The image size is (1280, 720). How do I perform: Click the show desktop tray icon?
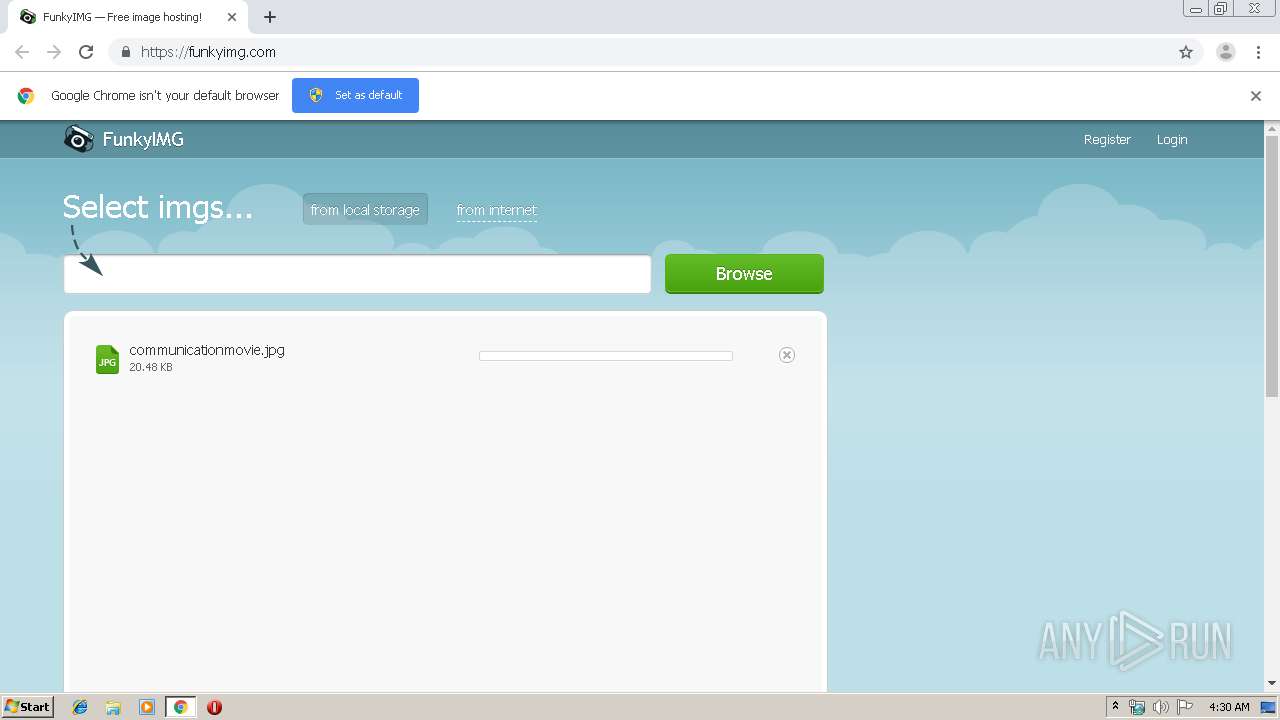[1268, 707]
